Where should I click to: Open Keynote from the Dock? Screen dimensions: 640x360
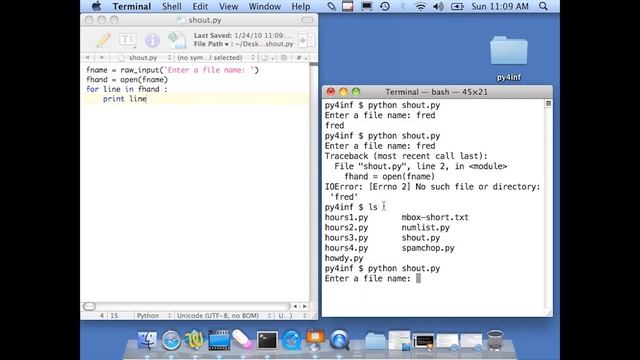(x=315, y=340)
